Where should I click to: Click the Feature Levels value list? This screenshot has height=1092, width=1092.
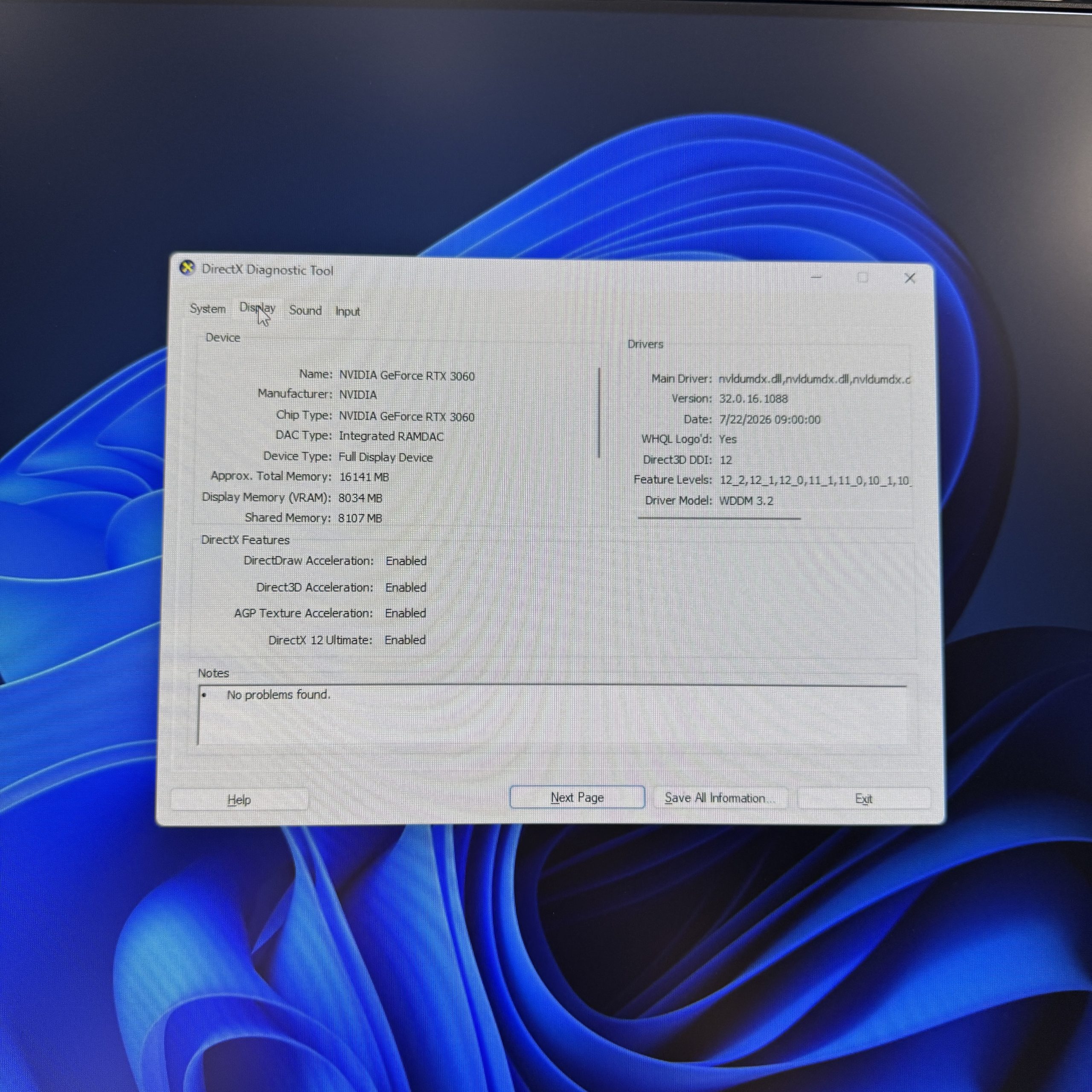pyautogui.click(x=815, y=480)
